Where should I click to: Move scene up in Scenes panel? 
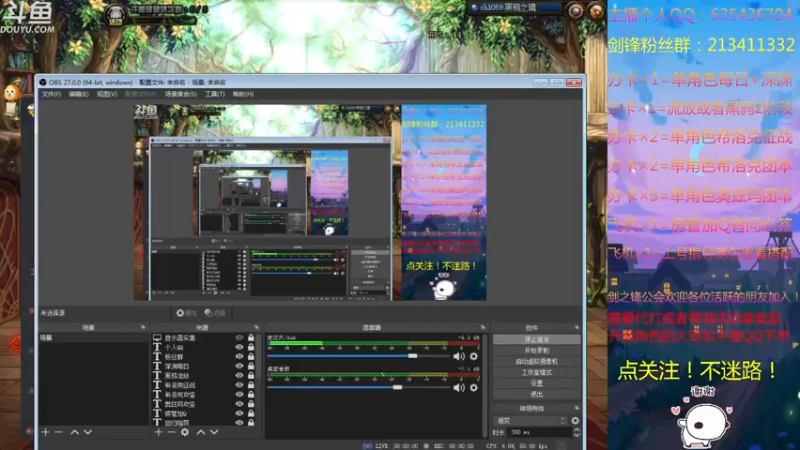pyautogui.click(x=74, y=432)
